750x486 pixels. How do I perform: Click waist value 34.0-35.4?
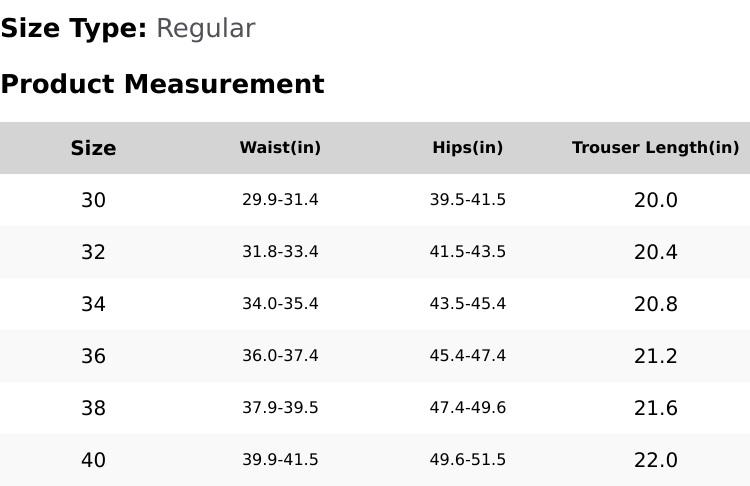click(x=280, y=304)
